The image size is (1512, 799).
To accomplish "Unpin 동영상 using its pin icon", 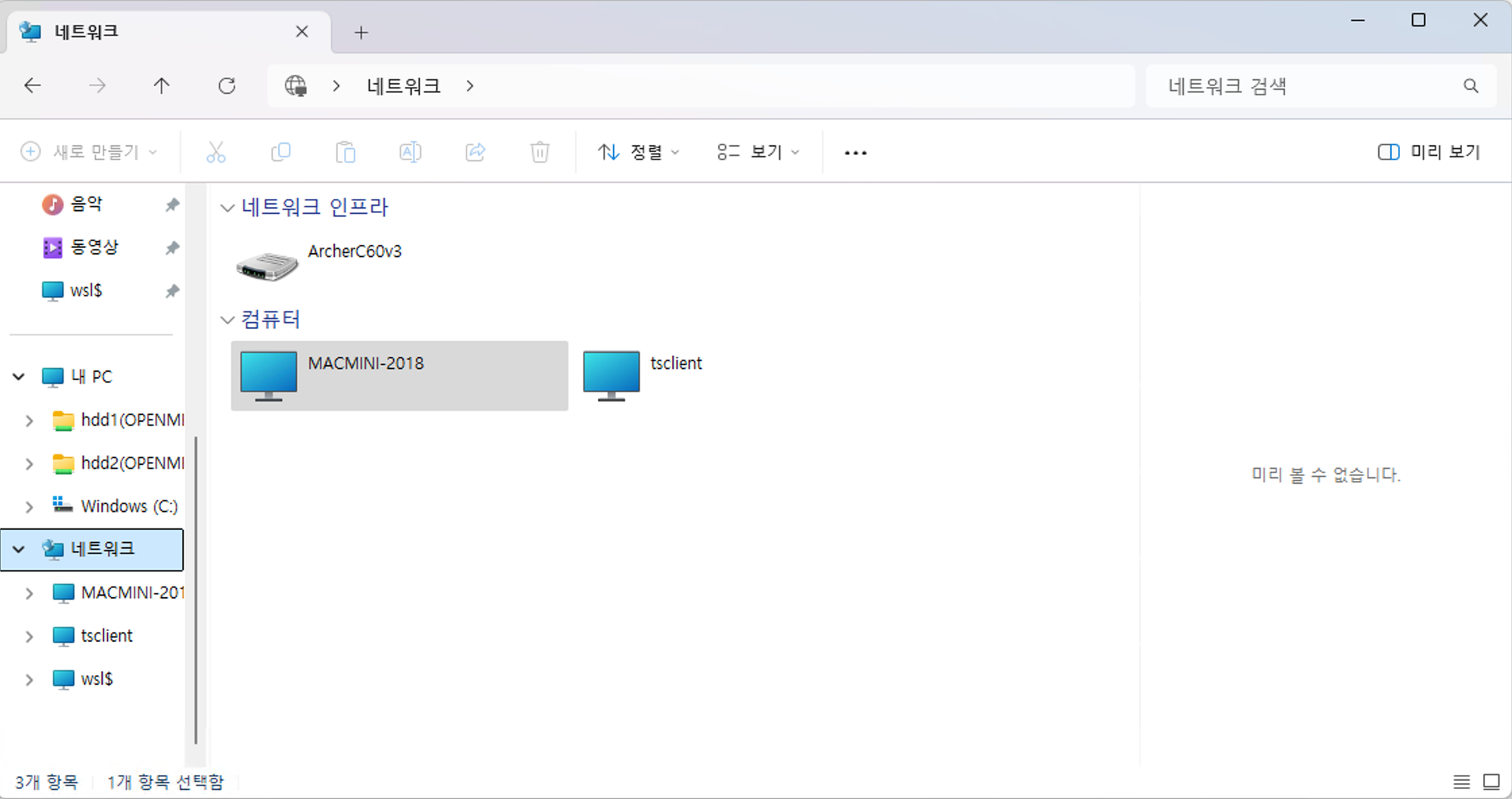I will [172, 248].
